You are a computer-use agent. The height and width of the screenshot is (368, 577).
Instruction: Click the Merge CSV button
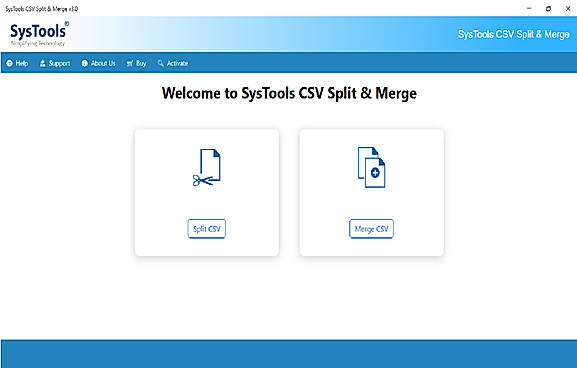(x=371, y=229)
